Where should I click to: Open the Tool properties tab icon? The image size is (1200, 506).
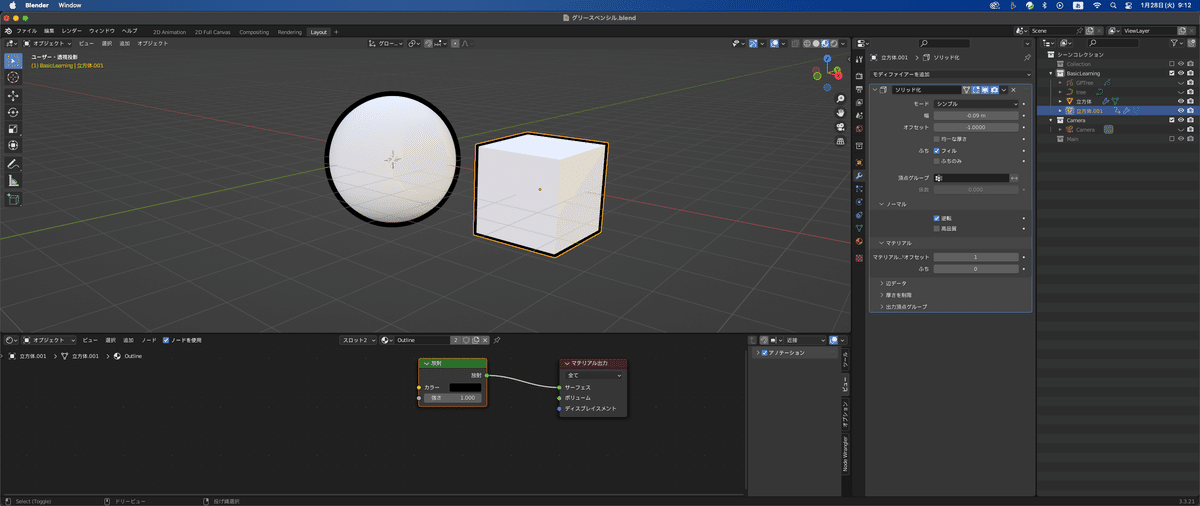pyautogui.click(x=859, y=59)
